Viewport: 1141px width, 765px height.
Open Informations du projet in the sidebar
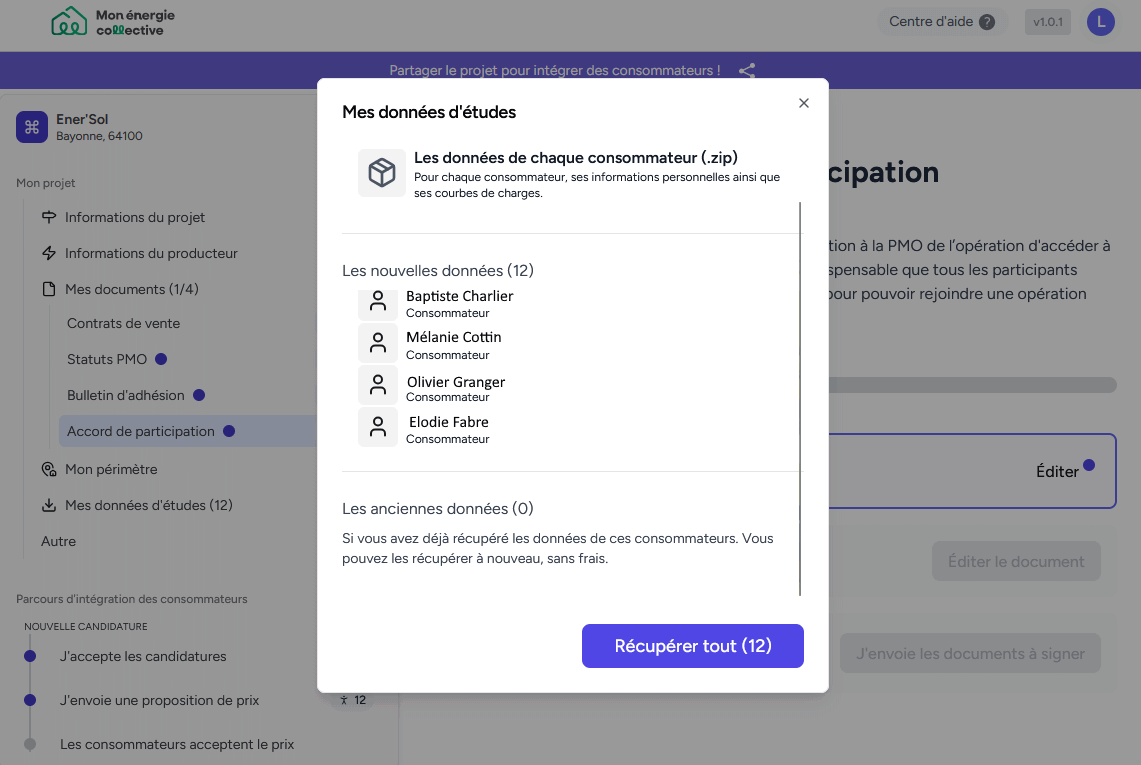(135, 217)
